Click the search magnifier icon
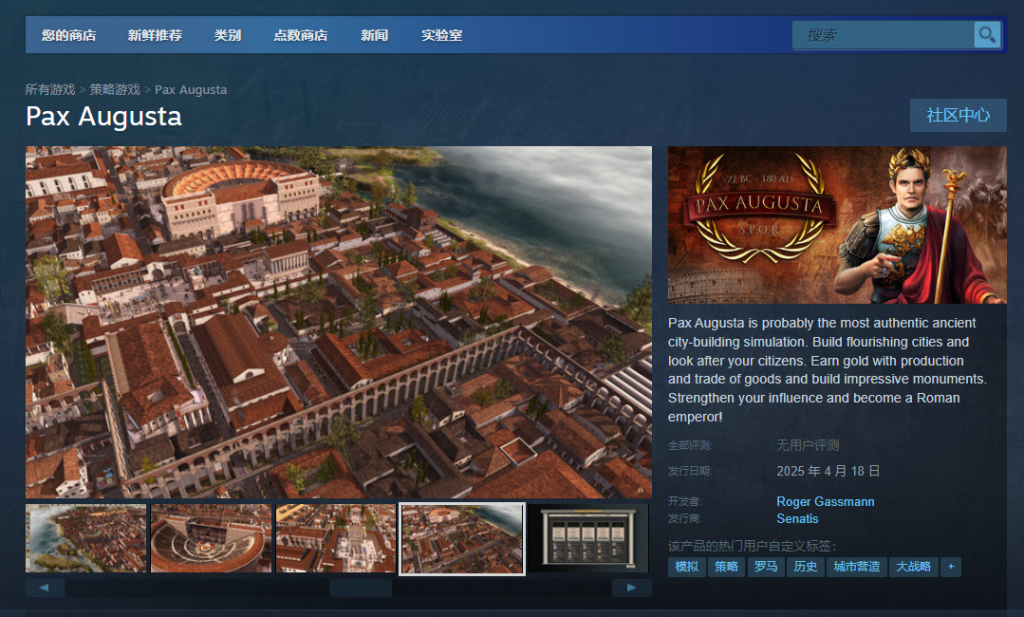This screenshot has width=1024, height=617. tap(987, 35)
